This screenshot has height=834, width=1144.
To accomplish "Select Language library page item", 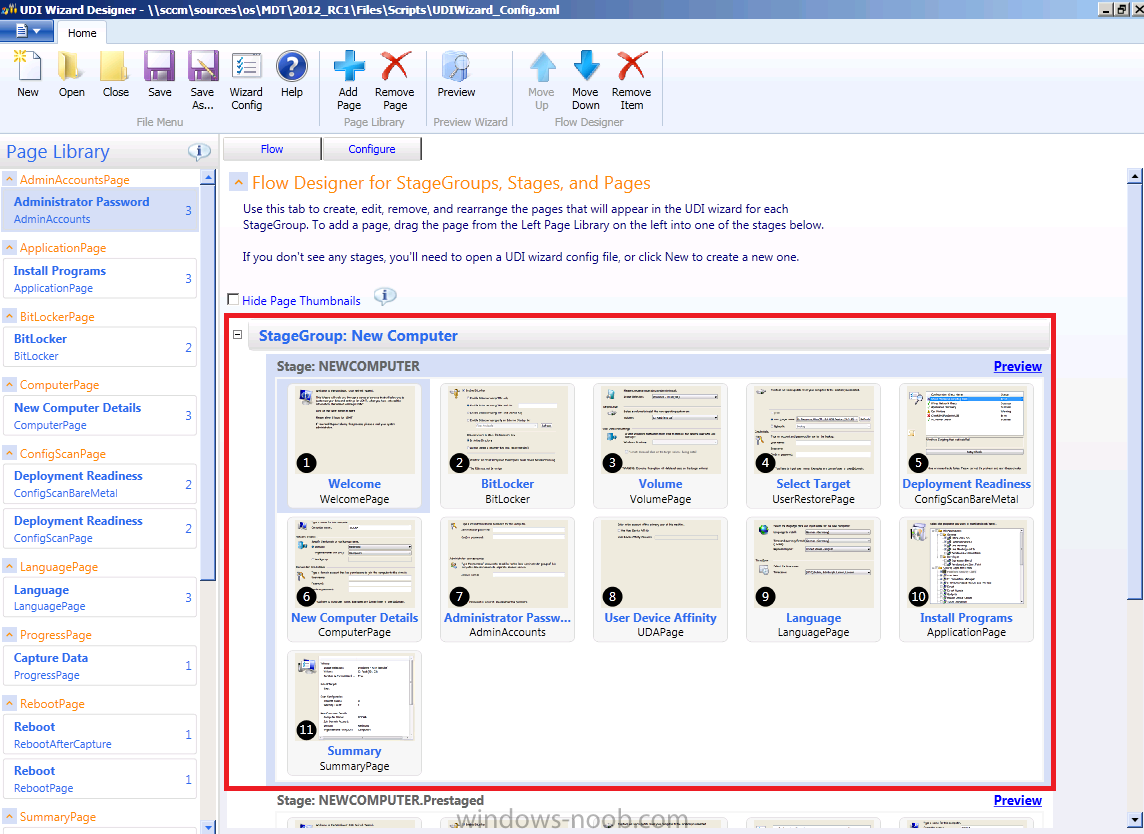I will 100,598.
